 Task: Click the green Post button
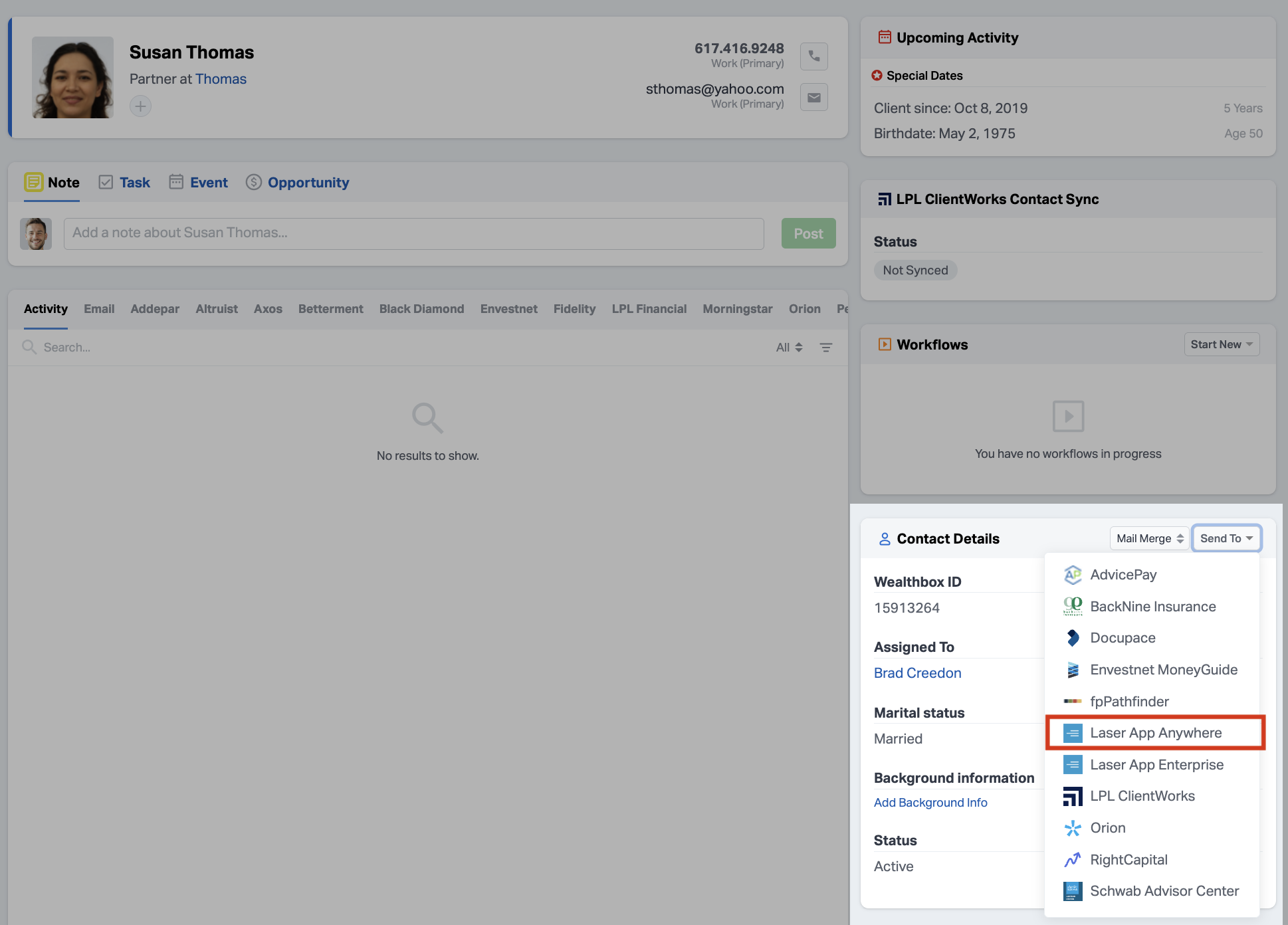[808, 234]
